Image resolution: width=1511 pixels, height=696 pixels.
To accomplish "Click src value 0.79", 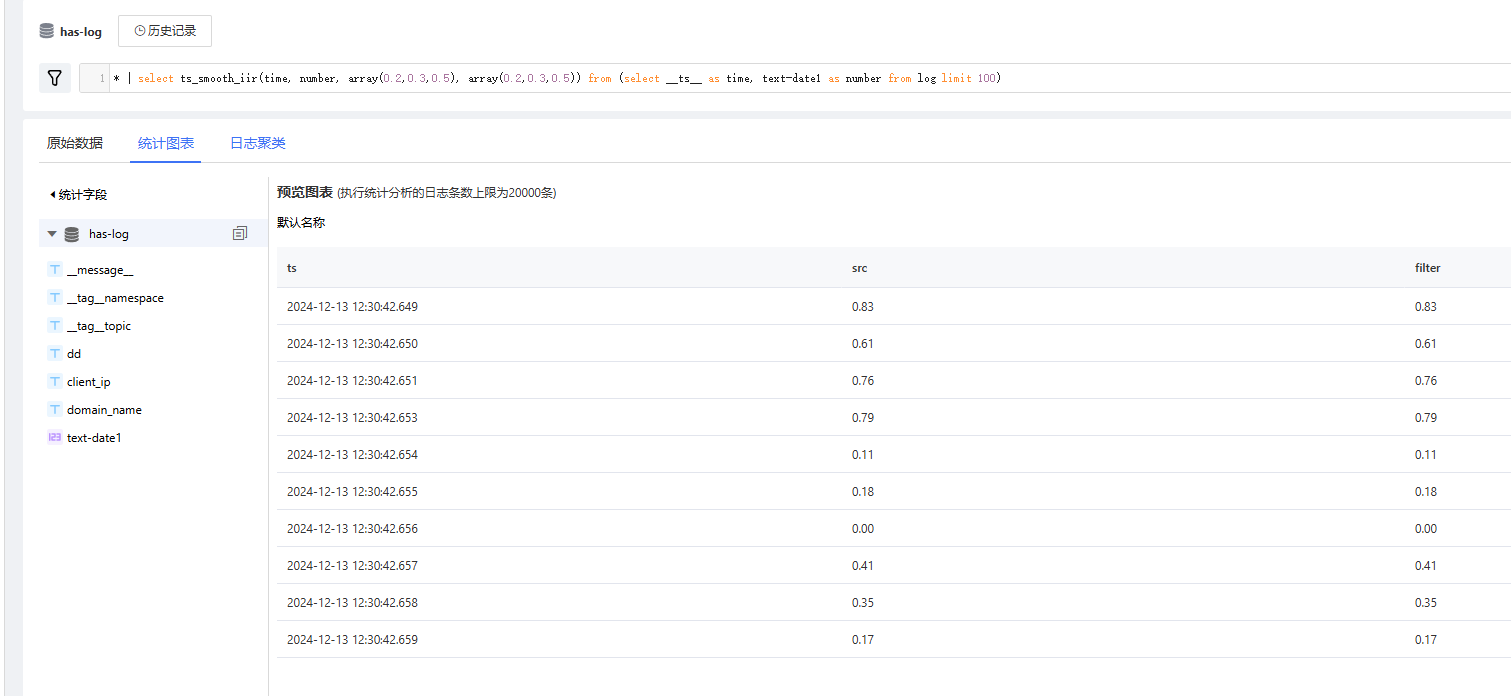I will pyautogui.click(x=862, y=418).
